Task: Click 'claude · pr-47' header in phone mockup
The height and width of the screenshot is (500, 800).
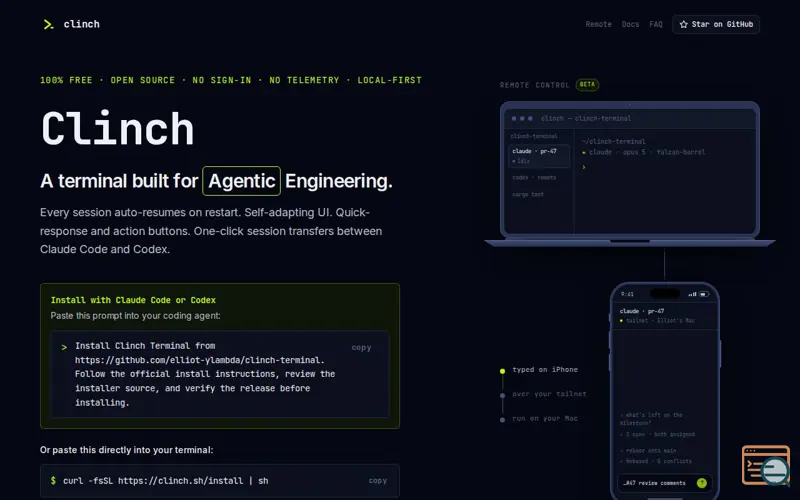Action: click(x=642, y=311)
